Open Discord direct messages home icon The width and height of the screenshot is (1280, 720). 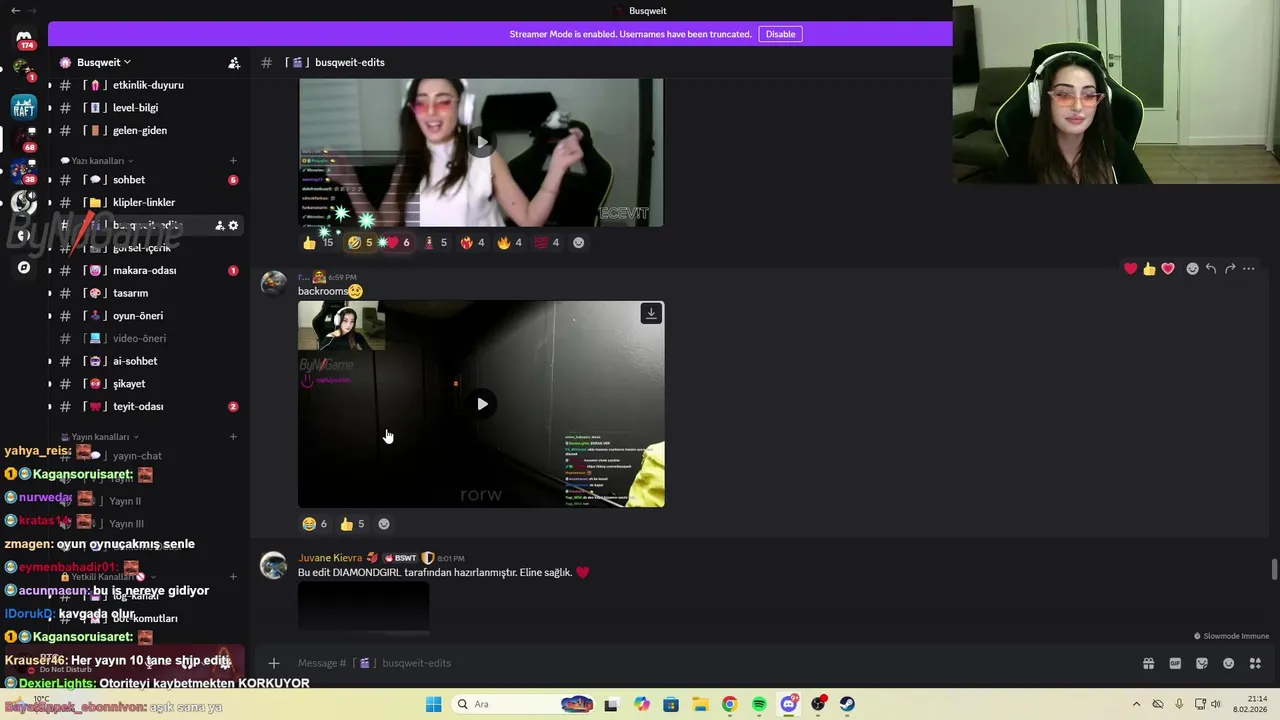pos(24,38)
